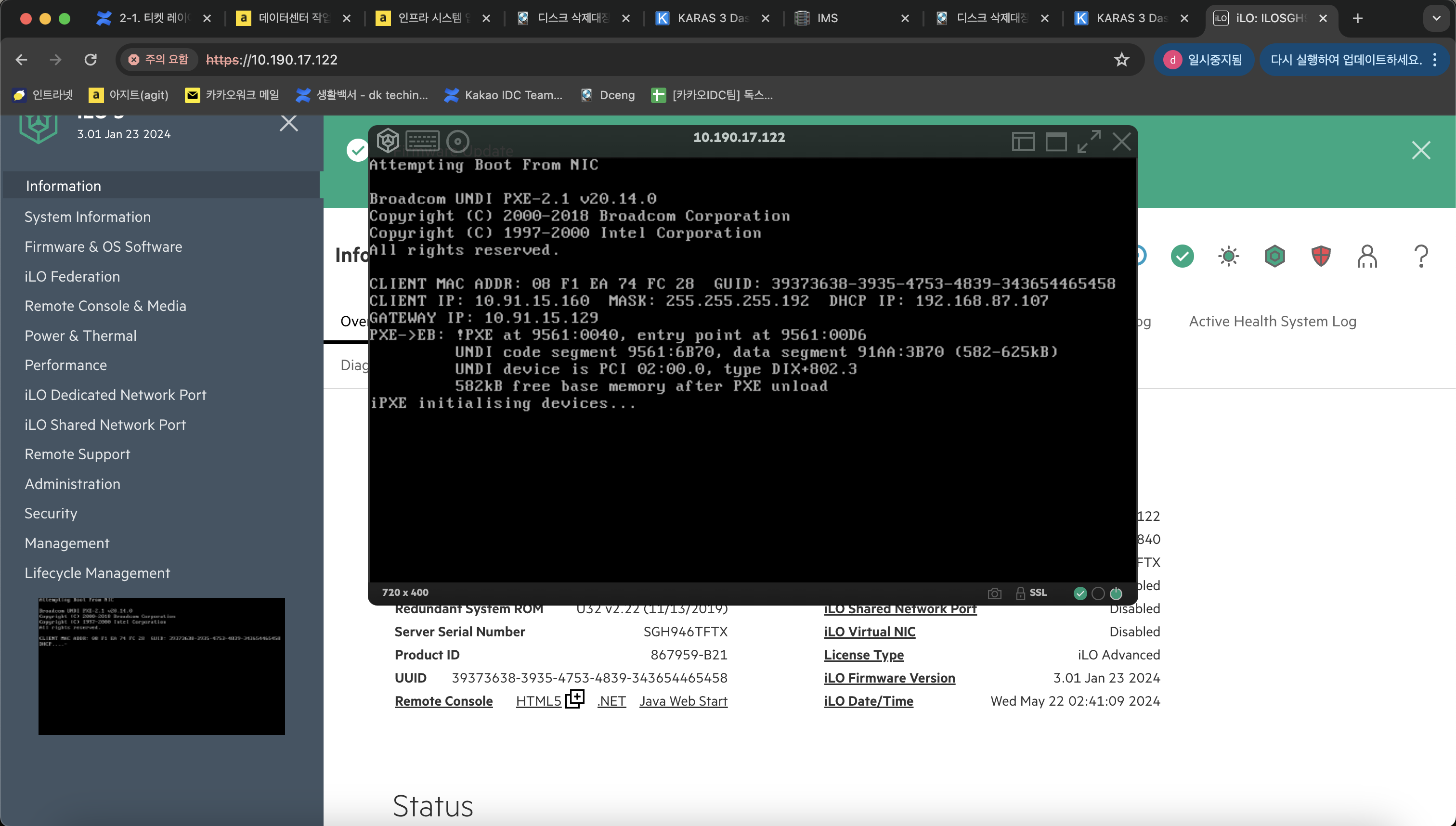
Task: Collapse the iLO navigation sidebar
Action: [289, 123]
